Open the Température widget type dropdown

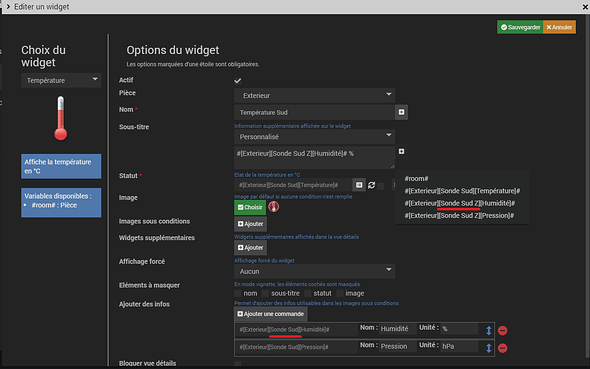[61, 80]
